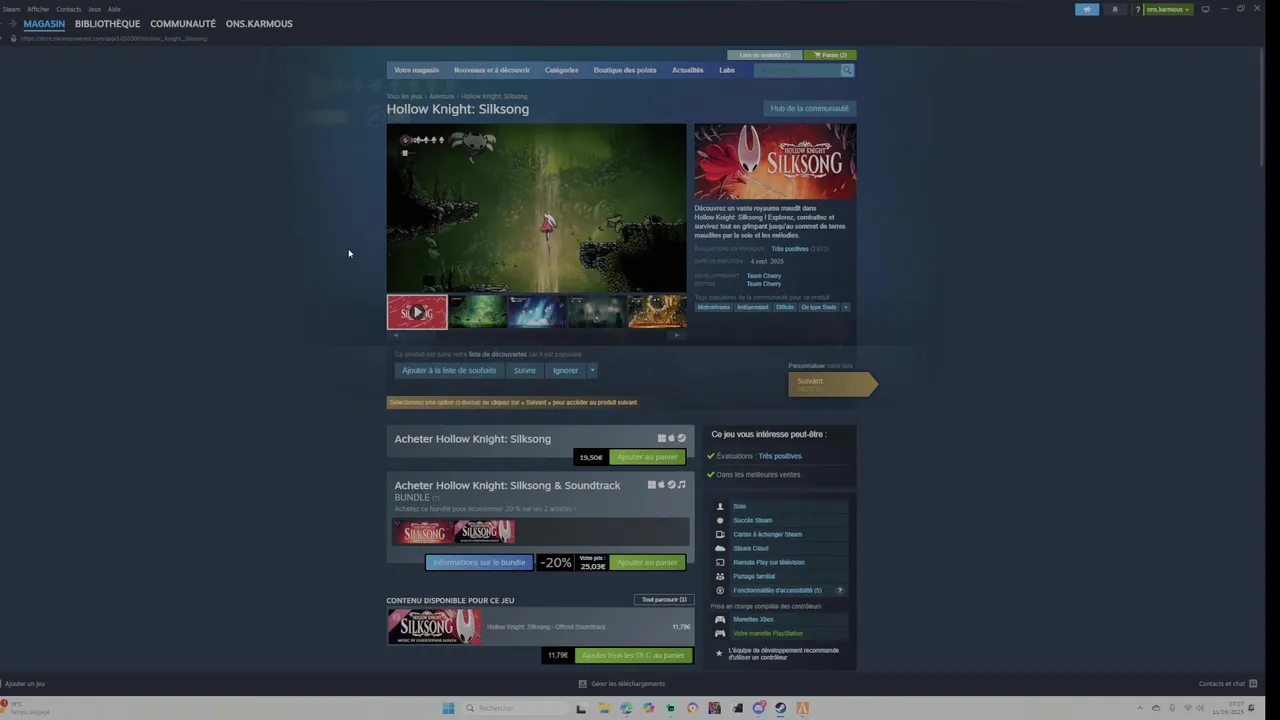Open Hub de la communauté
This screenshot has height=720, width=1280.
click(809, 108)
